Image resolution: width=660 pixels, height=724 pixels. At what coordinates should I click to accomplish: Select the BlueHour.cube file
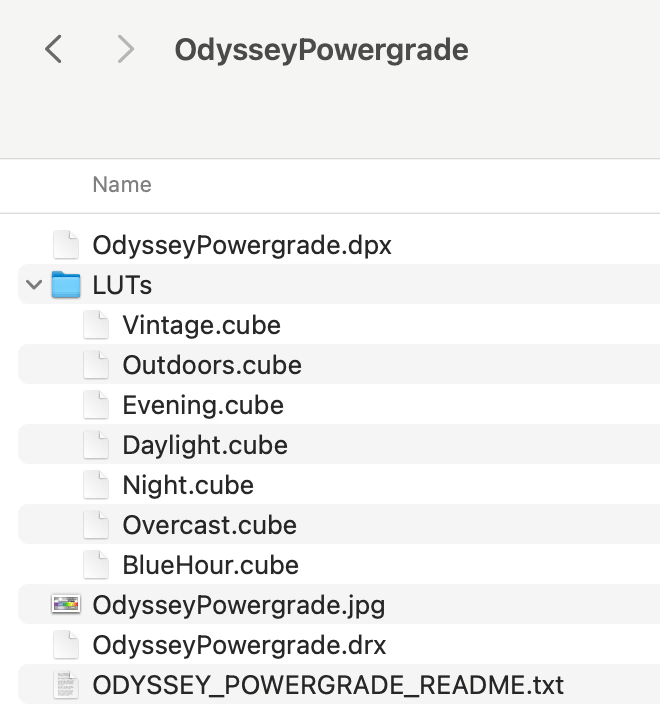click(x=210, y=565)
